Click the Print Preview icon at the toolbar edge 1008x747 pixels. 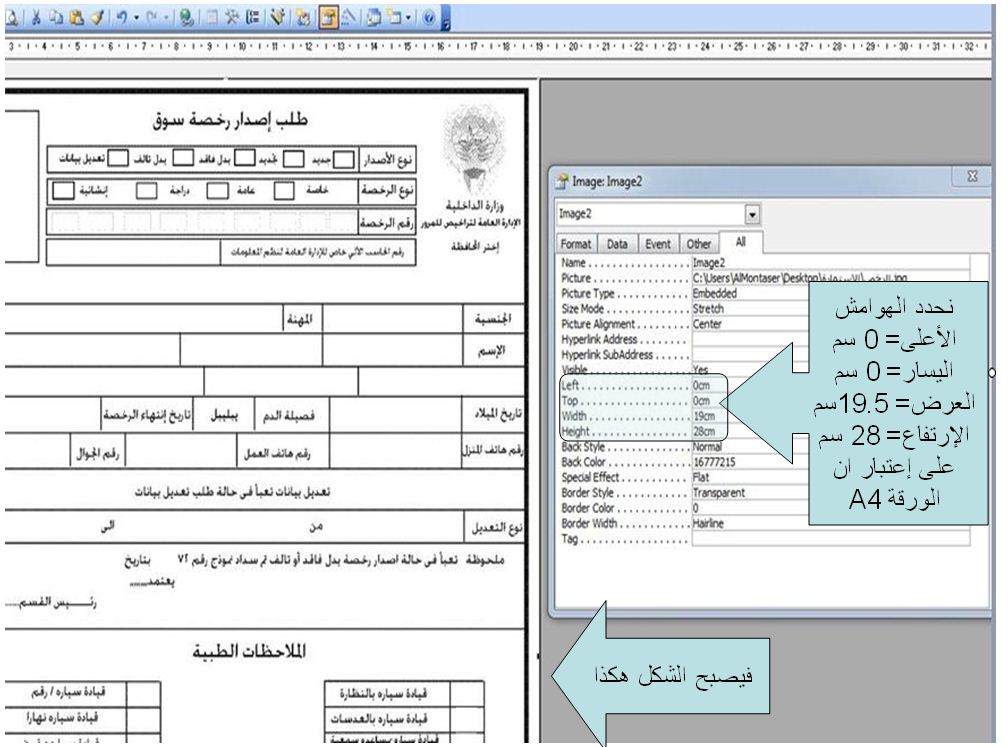(x=12, y=18)
